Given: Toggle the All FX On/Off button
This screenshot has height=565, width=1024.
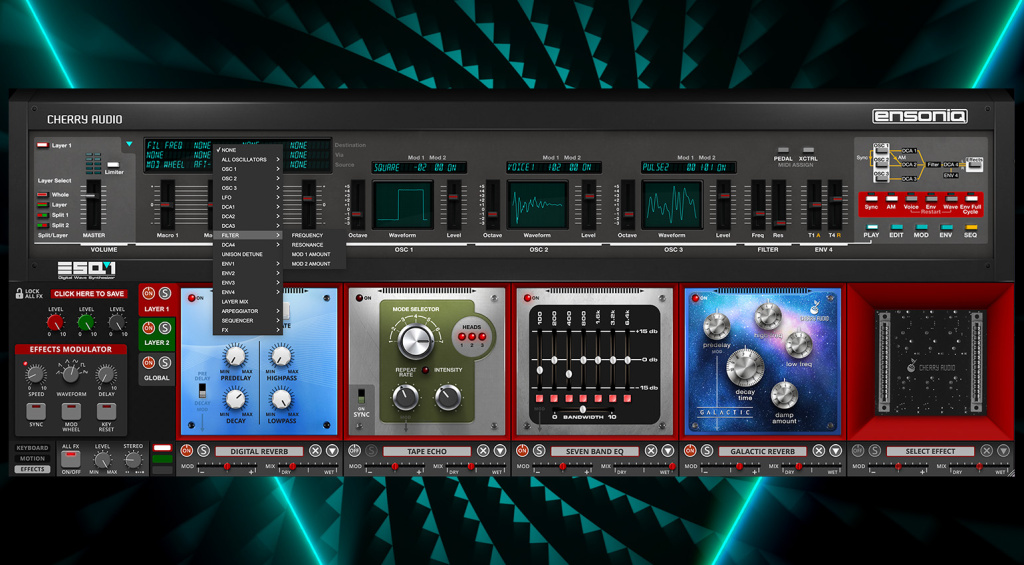Looking at the screenshot, I should (x=70, y=459).
